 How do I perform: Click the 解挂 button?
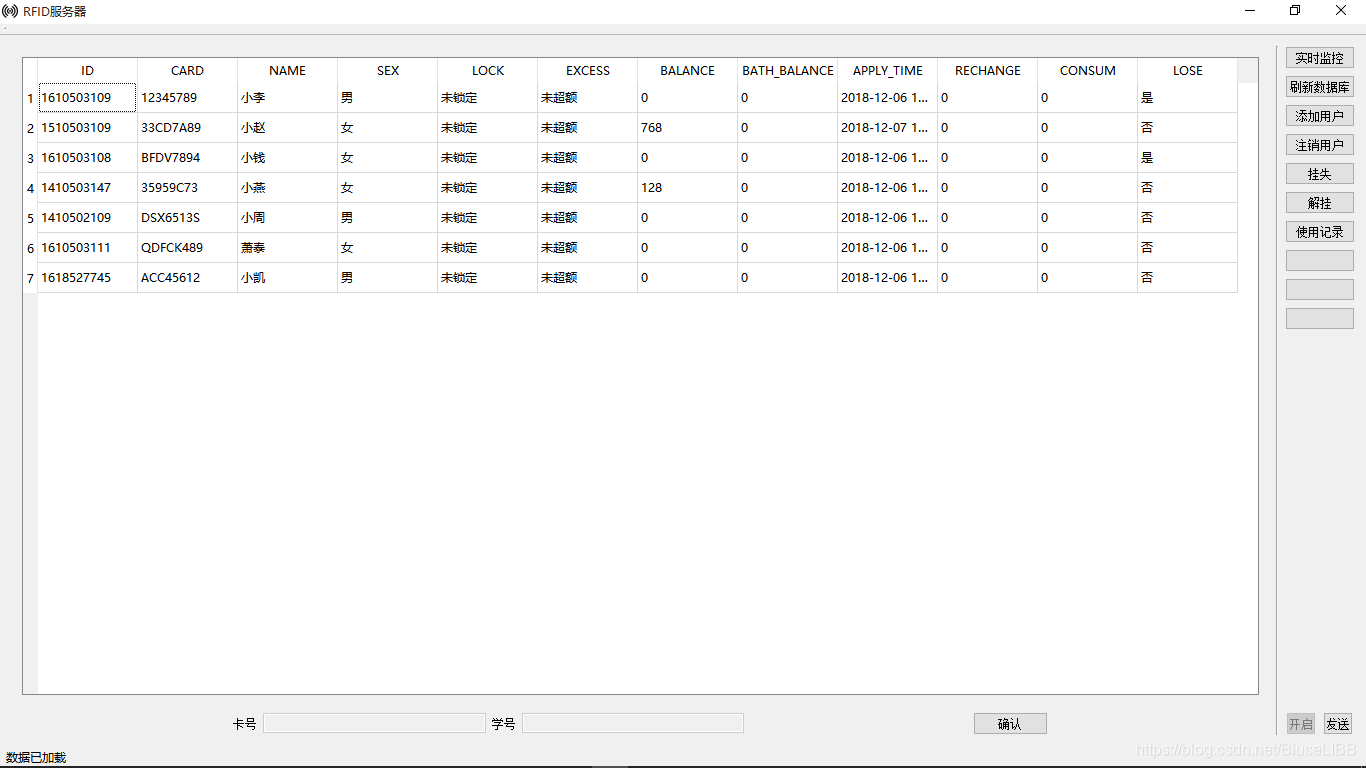tap(1319, 203)
